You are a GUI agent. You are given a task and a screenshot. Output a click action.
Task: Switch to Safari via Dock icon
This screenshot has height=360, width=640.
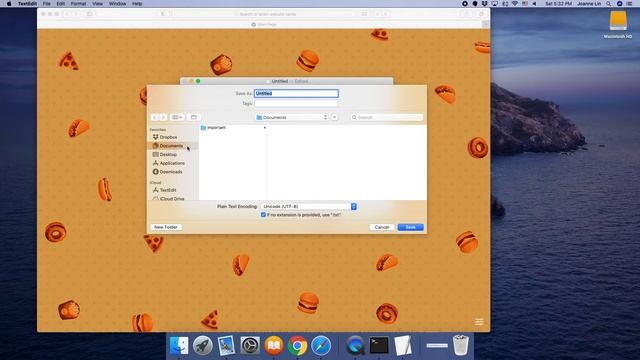[321, 346]
